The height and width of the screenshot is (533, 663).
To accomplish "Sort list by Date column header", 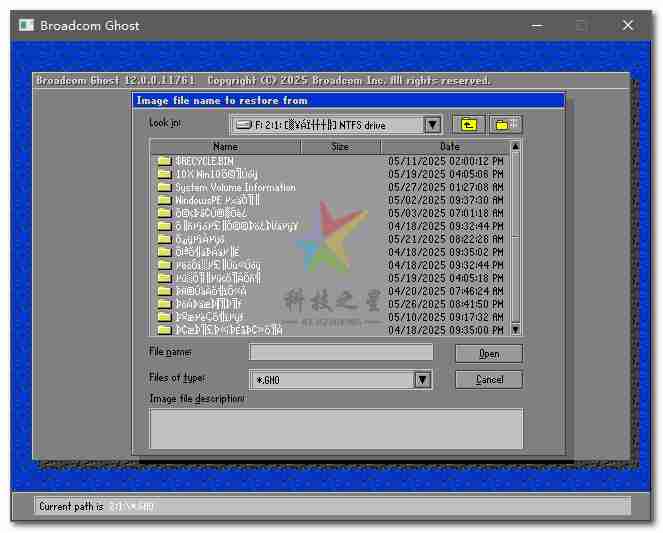I will 445,147.
